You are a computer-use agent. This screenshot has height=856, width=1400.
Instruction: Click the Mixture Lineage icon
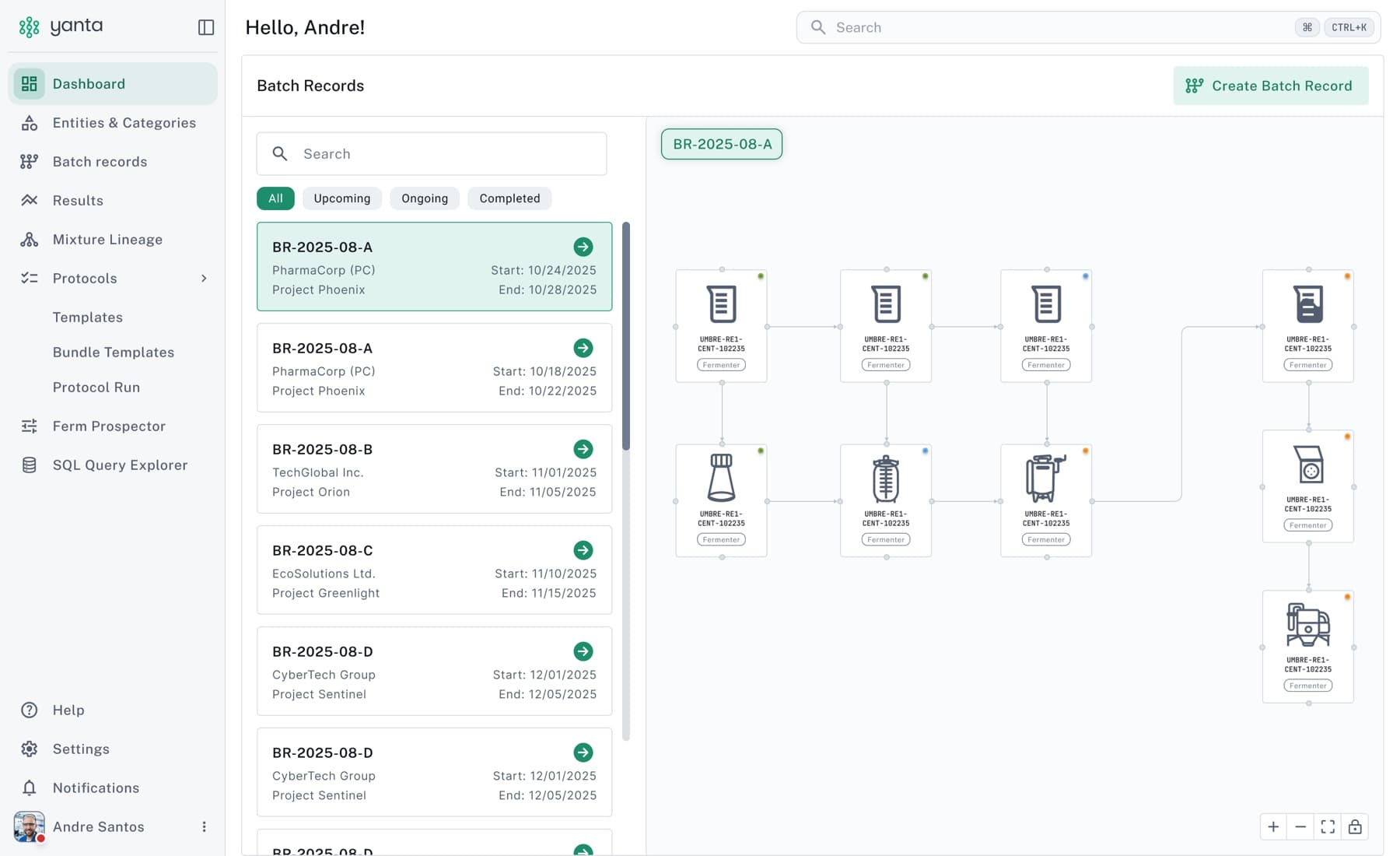click(30, 240)
